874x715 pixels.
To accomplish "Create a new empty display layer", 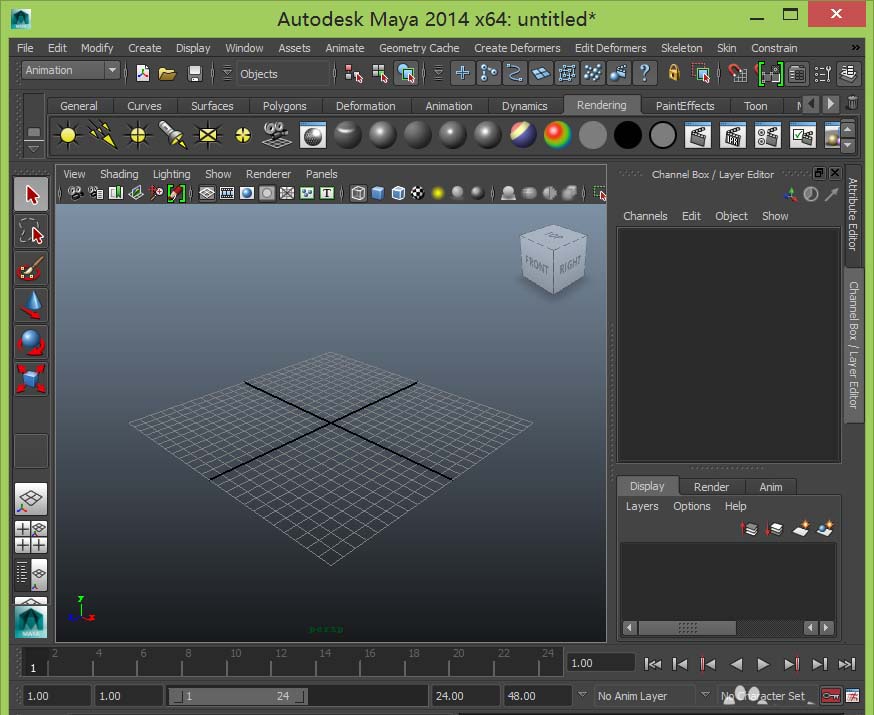I will 801,529.
